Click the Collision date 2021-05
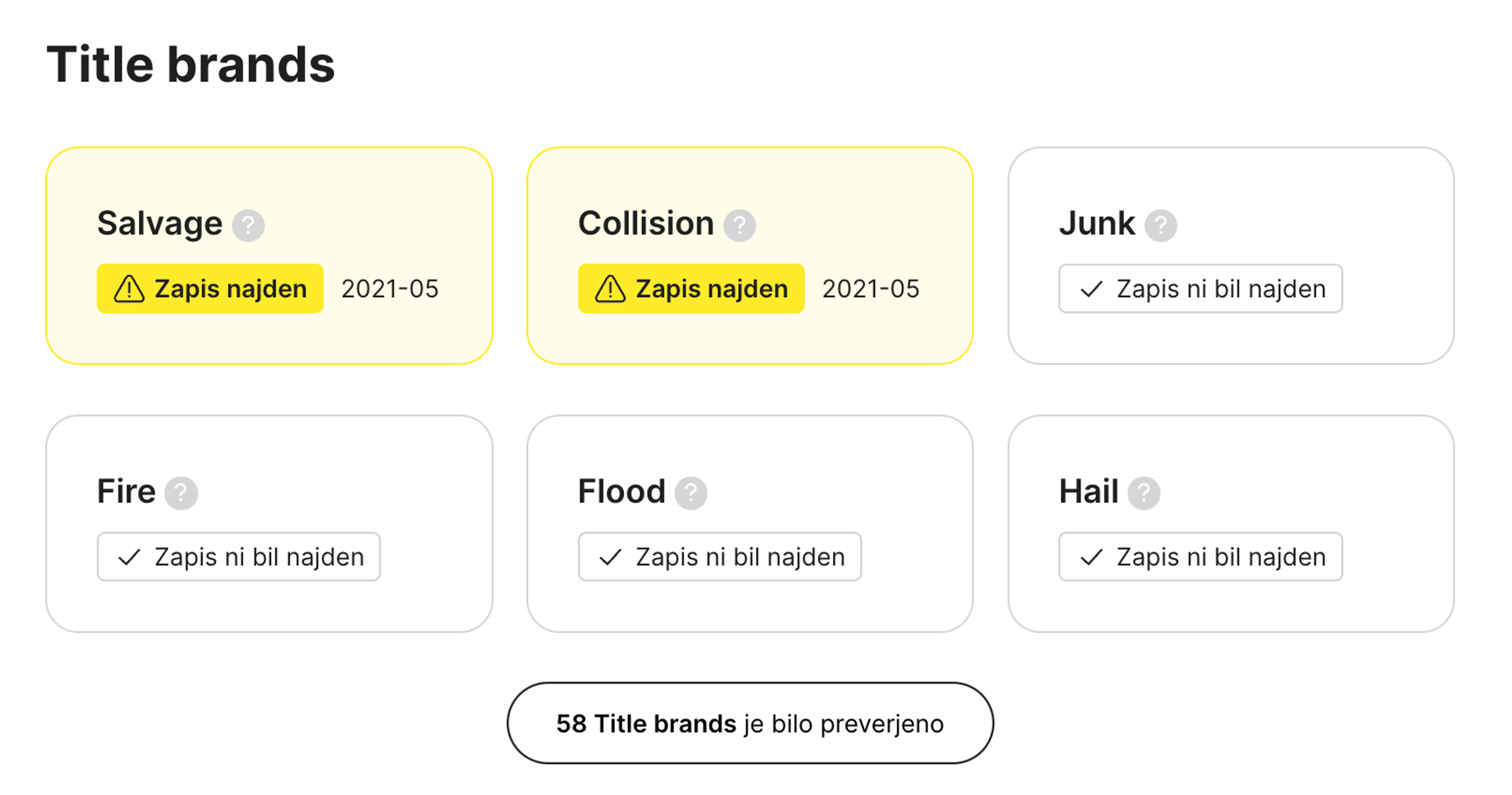Viewport: 1512px width, 795px height. [x=871, y=288]
